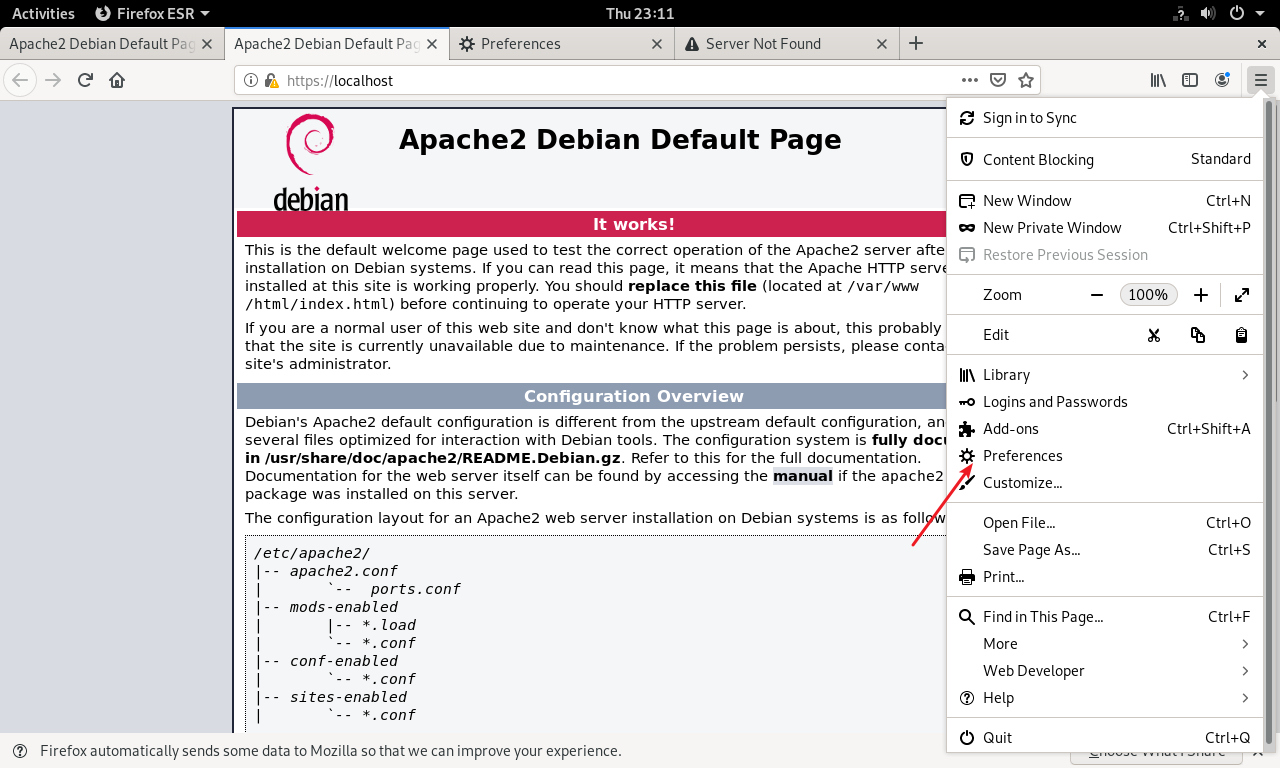Open Logins and Passwords
This screenshot has height=768, width=1280.
pos(1105,402)
